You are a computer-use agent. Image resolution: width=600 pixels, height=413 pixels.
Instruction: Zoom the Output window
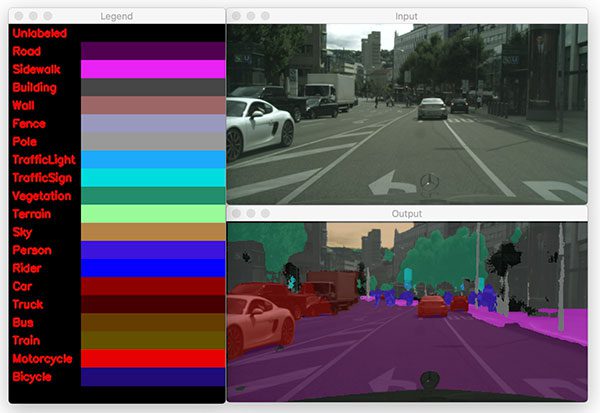(x=265, y=213)
